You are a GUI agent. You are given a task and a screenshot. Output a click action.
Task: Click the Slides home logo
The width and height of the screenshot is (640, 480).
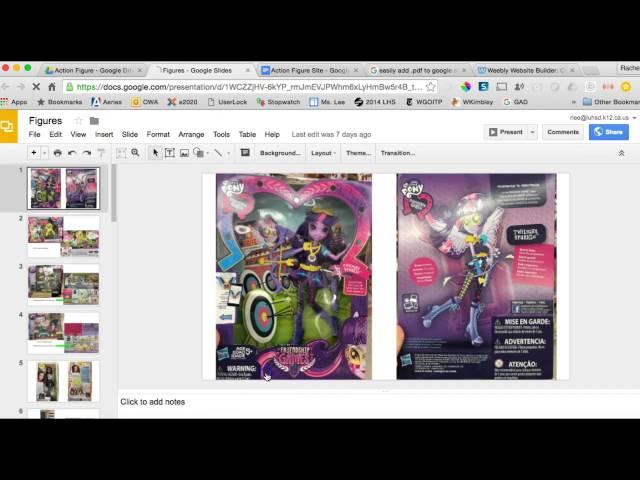click(x=9, y=127)
